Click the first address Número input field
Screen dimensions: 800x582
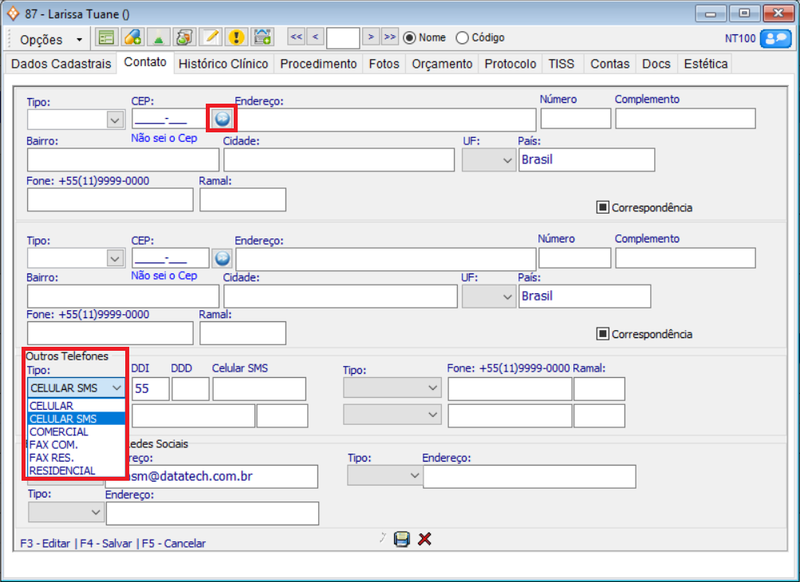575,119
